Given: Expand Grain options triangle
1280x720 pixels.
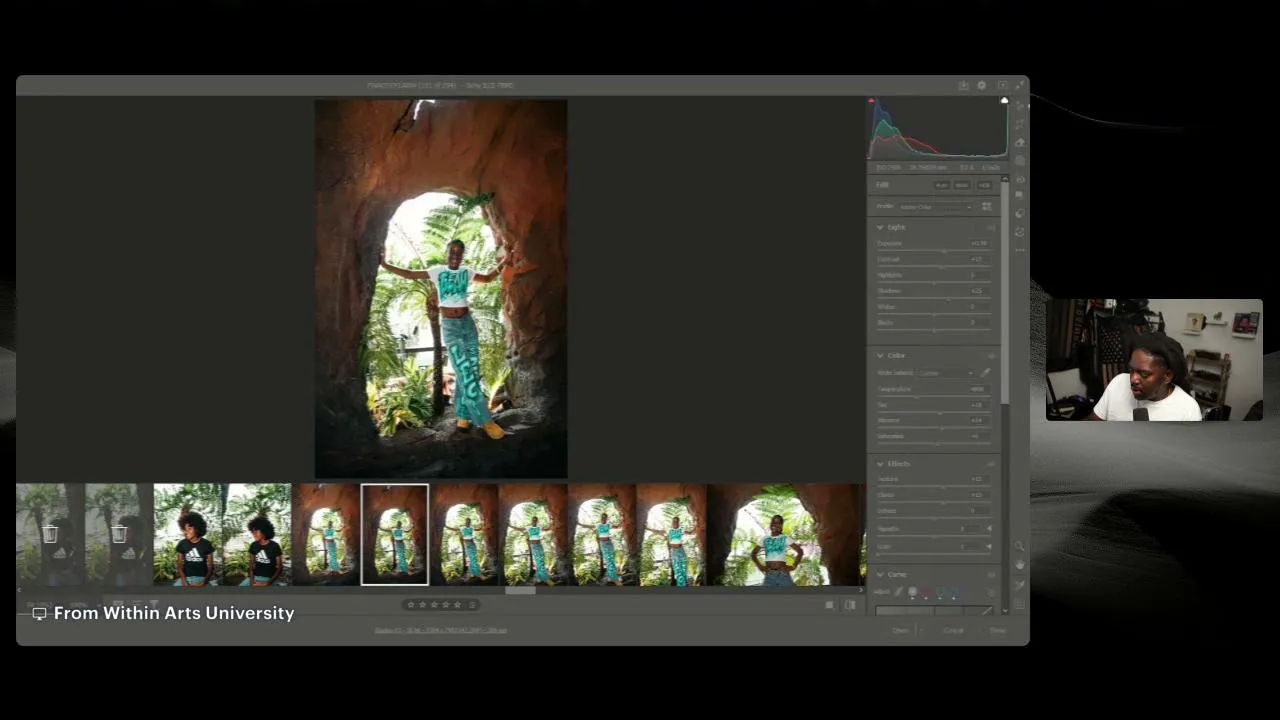Looking at the screenshot, I should pyautogui.click(x=989, y=546).
